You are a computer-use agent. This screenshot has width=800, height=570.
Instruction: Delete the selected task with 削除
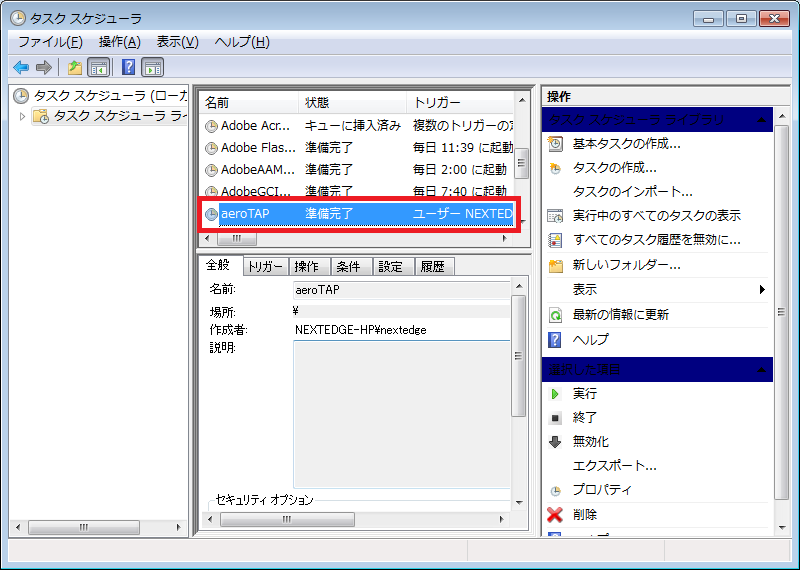point(585,514)
